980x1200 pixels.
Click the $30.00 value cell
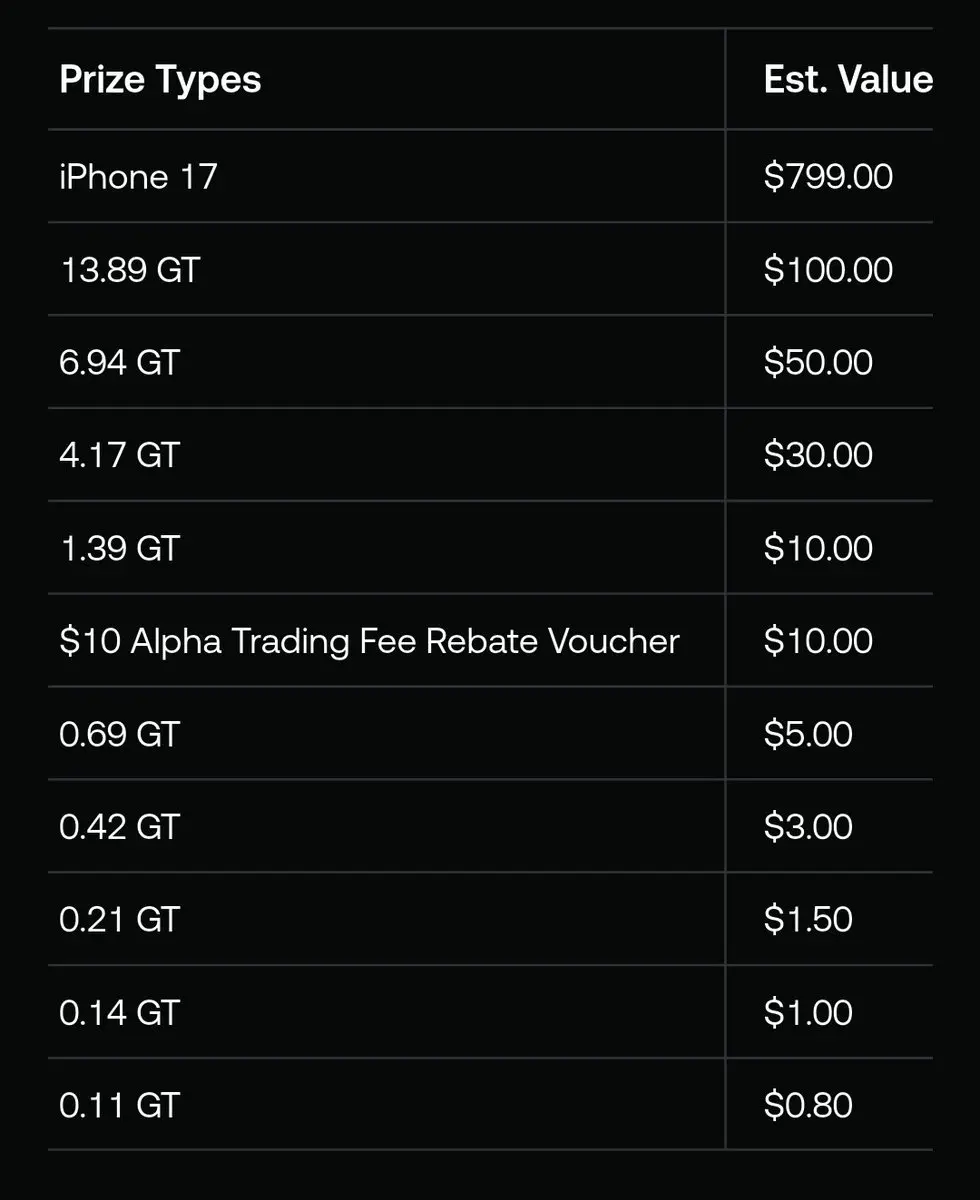point(818,455)
